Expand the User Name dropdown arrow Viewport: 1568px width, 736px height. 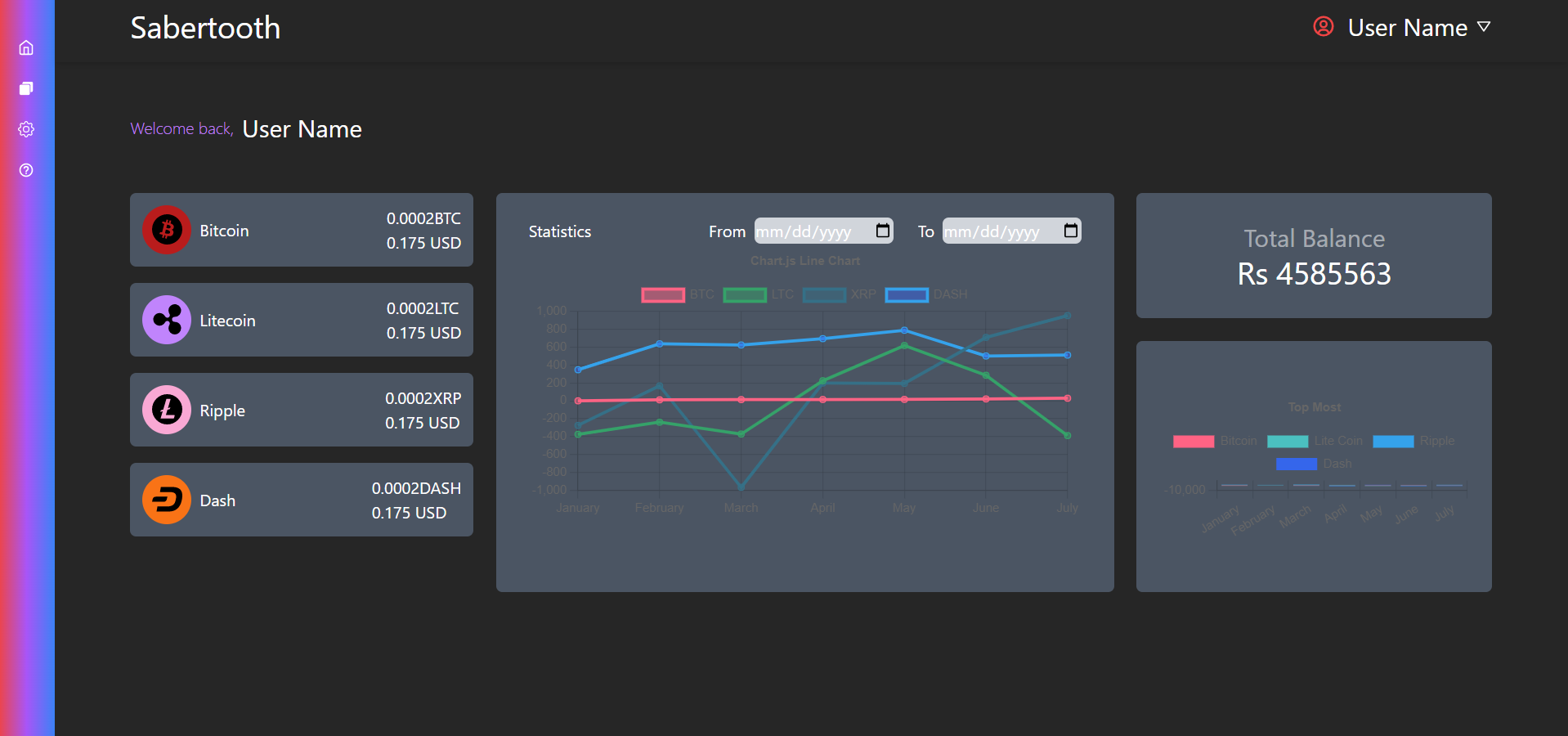(x=1484, y=27)
